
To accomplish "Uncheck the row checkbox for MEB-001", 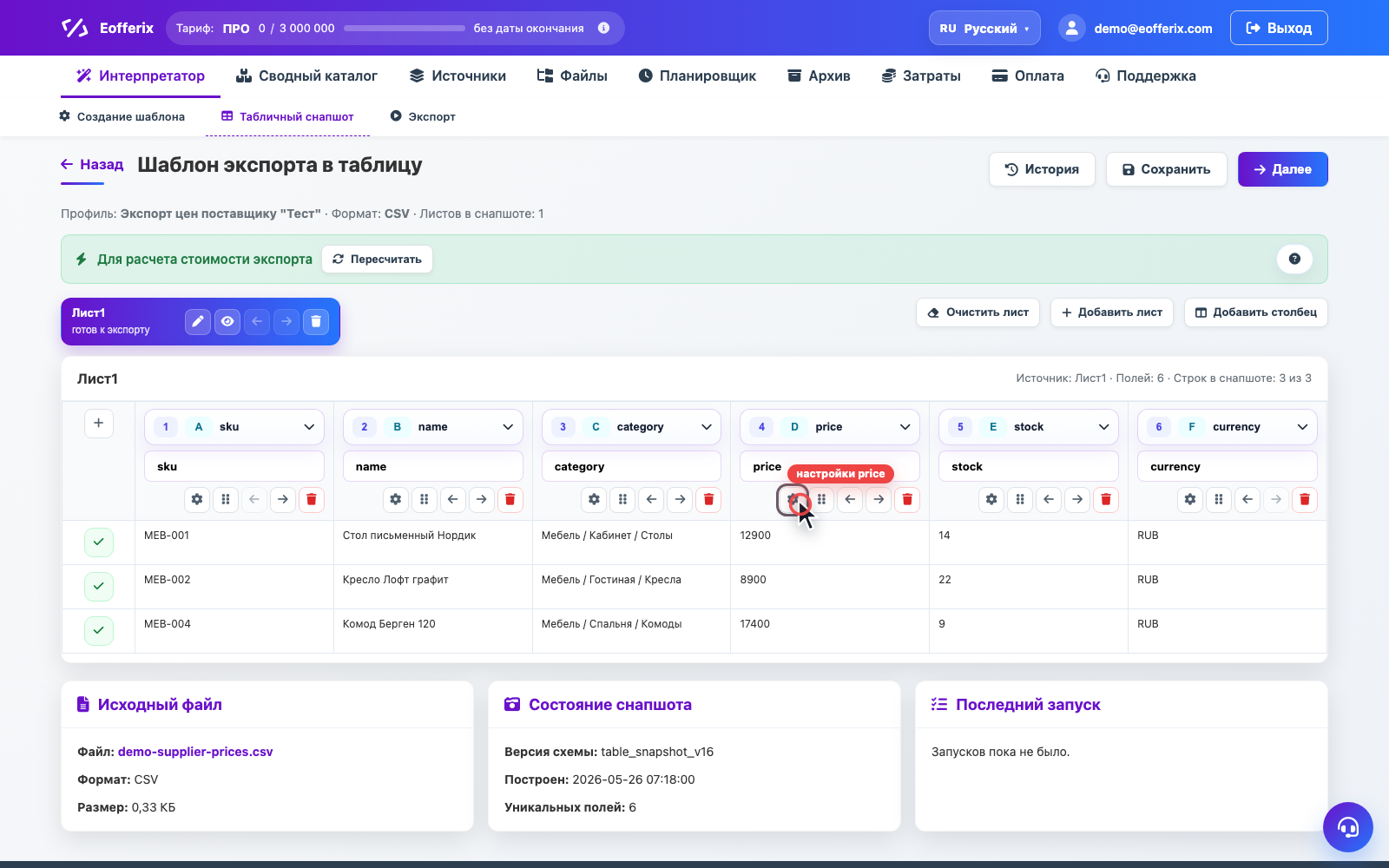I will [99, 542].
